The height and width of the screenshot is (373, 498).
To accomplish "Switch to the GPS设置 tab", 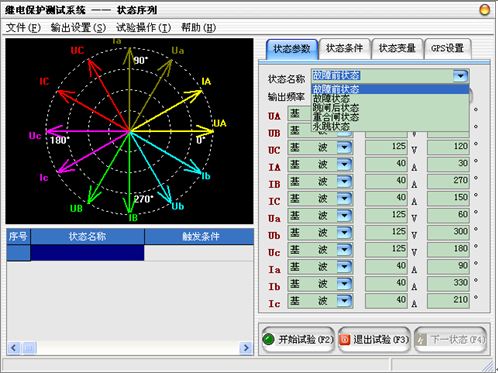I will tap(447, 49).
